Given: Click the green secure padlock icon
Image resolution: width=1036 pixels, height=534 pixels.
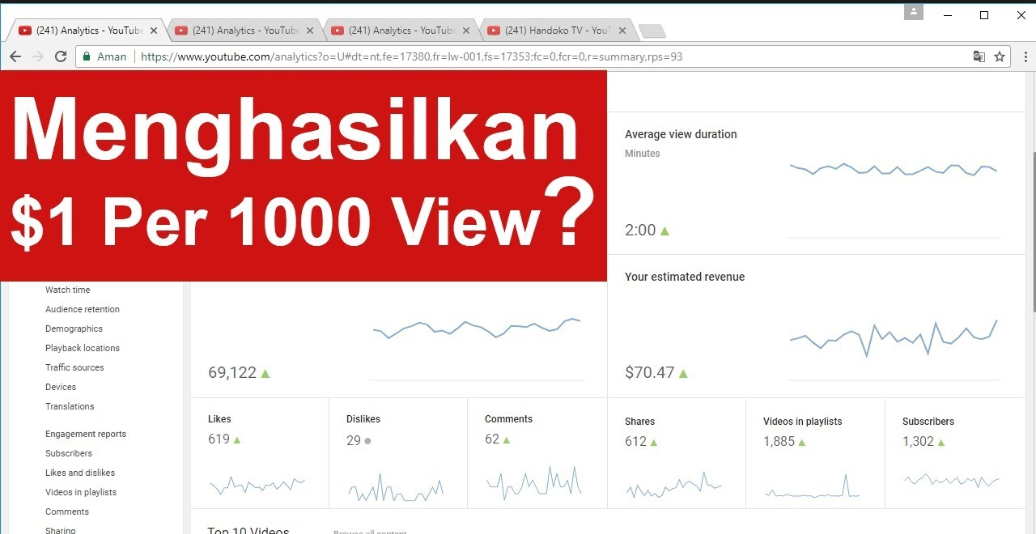Looking at the screenshot, I should pyautogui.click(x=87, y=57).
